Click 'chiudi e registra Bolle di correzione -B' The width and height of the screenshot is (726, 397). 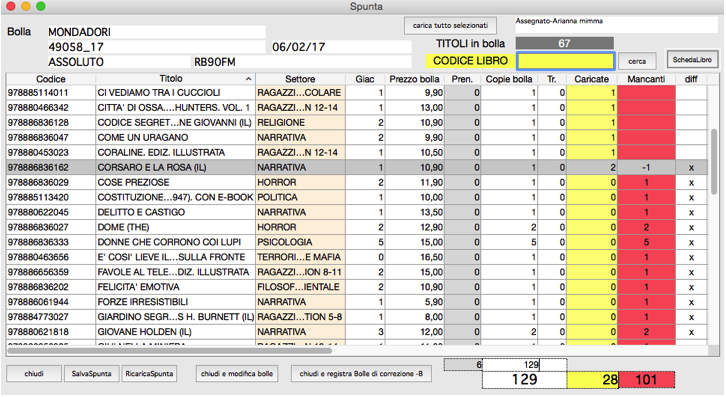click(x=361, y=373)
